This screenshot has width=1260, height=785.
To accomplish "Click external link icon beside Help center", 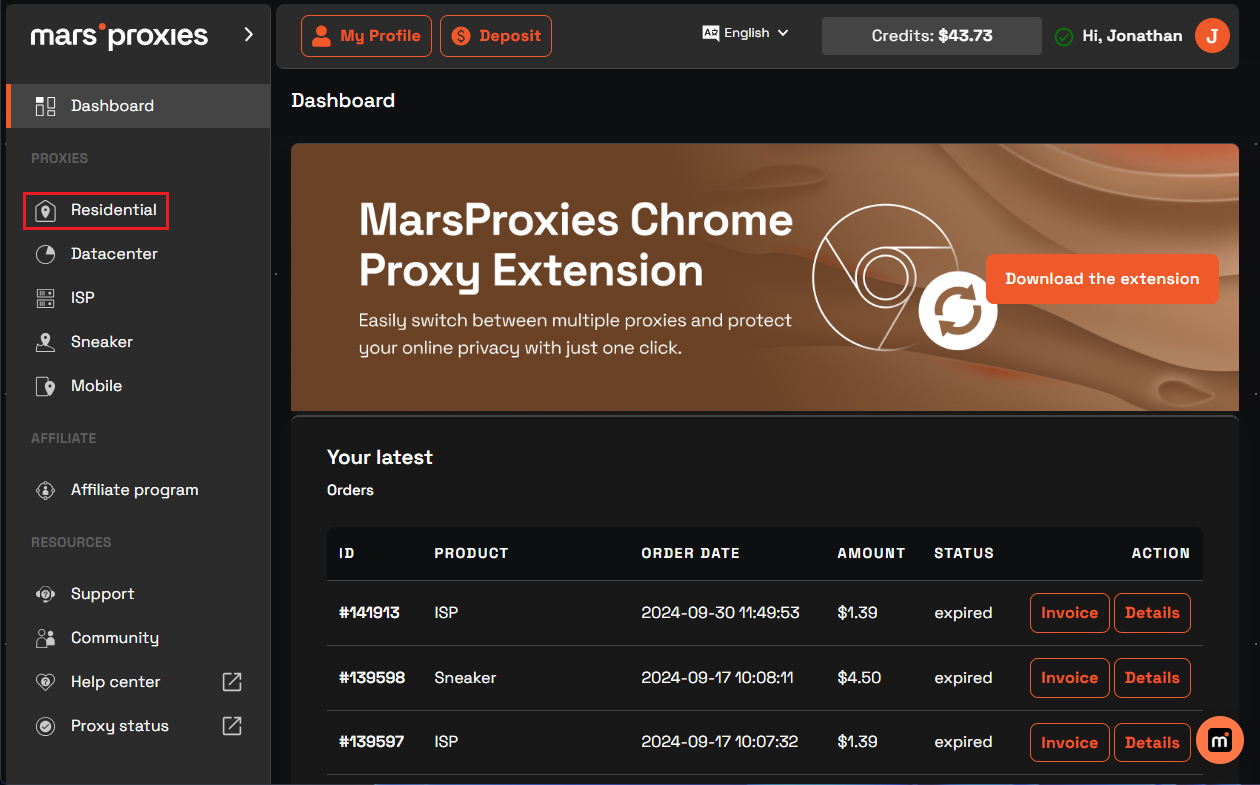I will [232, 682].
